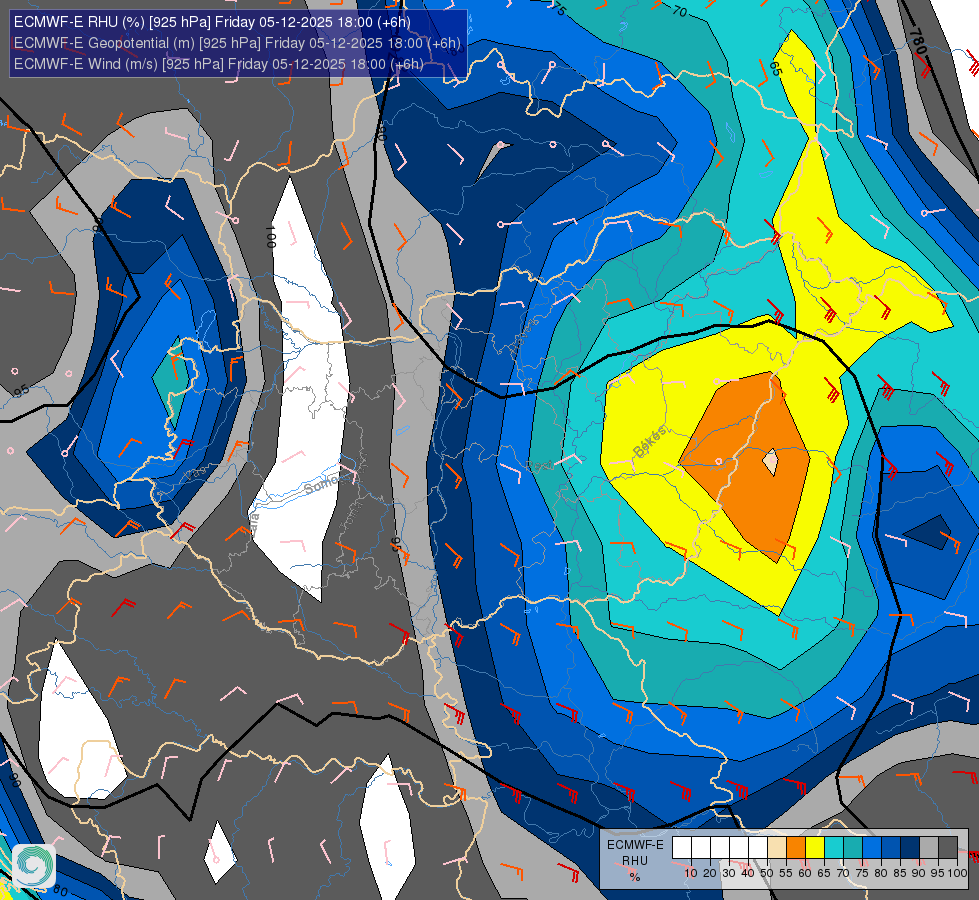Image resolution: width=979 pixels, height=900 pixels.
Task: Click the legend tick label 30
Action: click(x=729, y=873)
